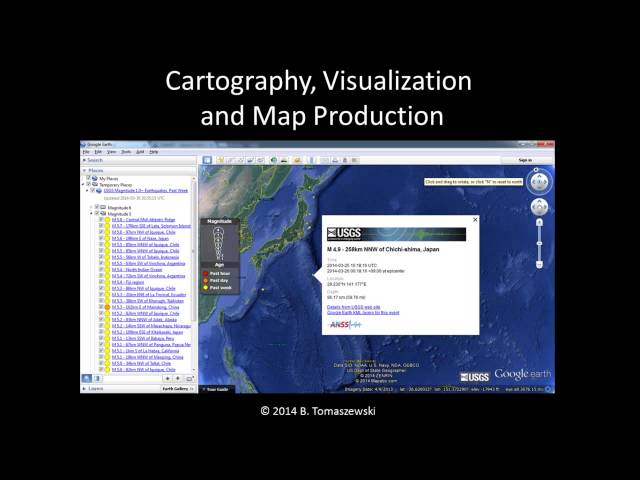Open the Adak, Alaska earthquake entry link
This screenshot has height=480, width=640.
144,320
